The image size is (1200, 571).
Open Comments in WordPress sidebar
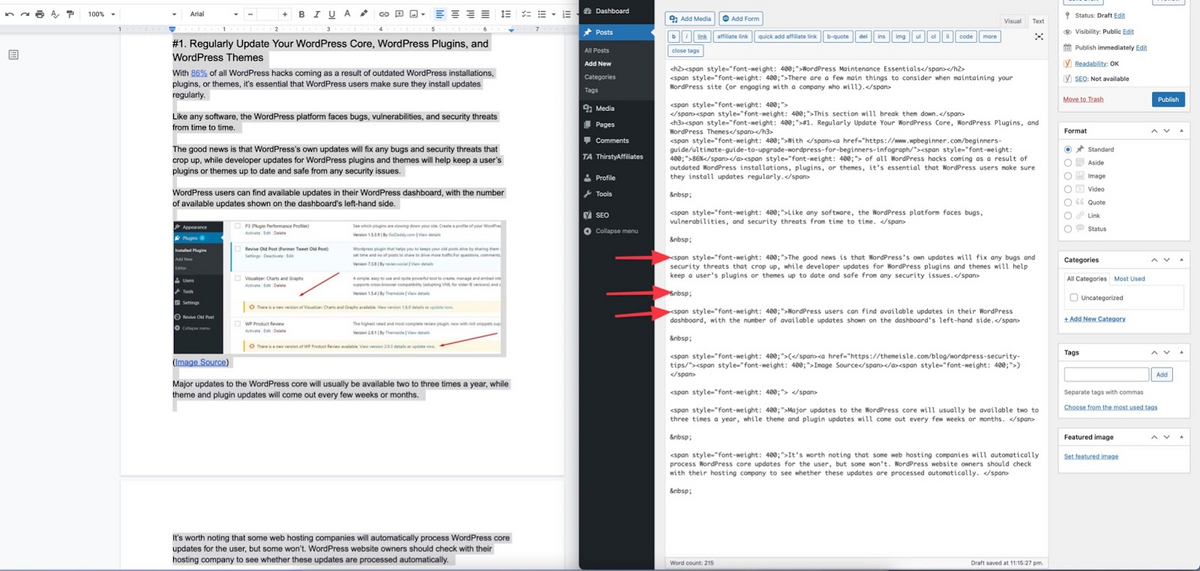point(612,140)
